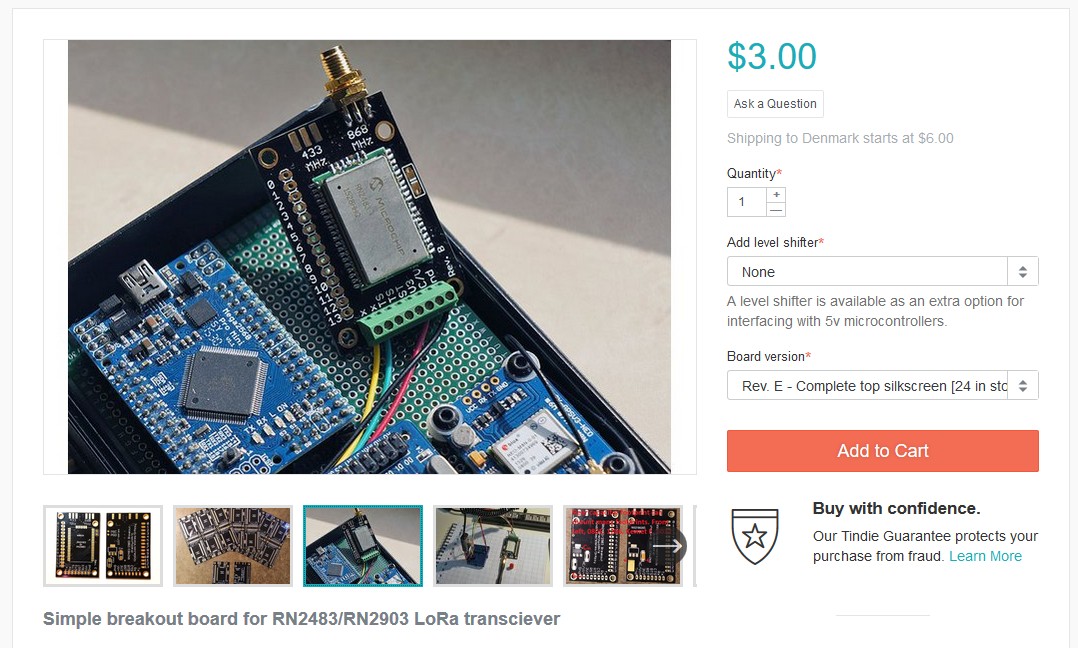Image resolution: width=1078 pixels, height=648 pixels.
Task: Open the Board version dropdown
Action: (x=883, y=386)
